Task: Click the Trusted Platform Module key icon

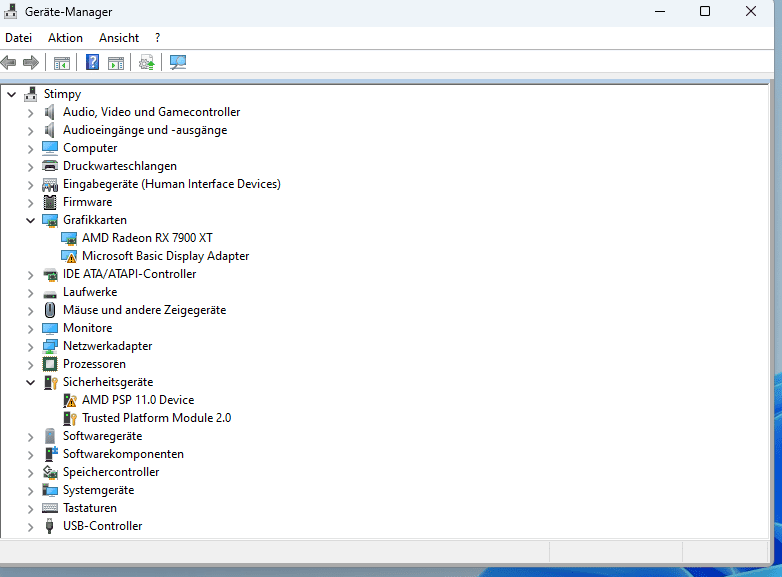Action: (x=70, y=418)
